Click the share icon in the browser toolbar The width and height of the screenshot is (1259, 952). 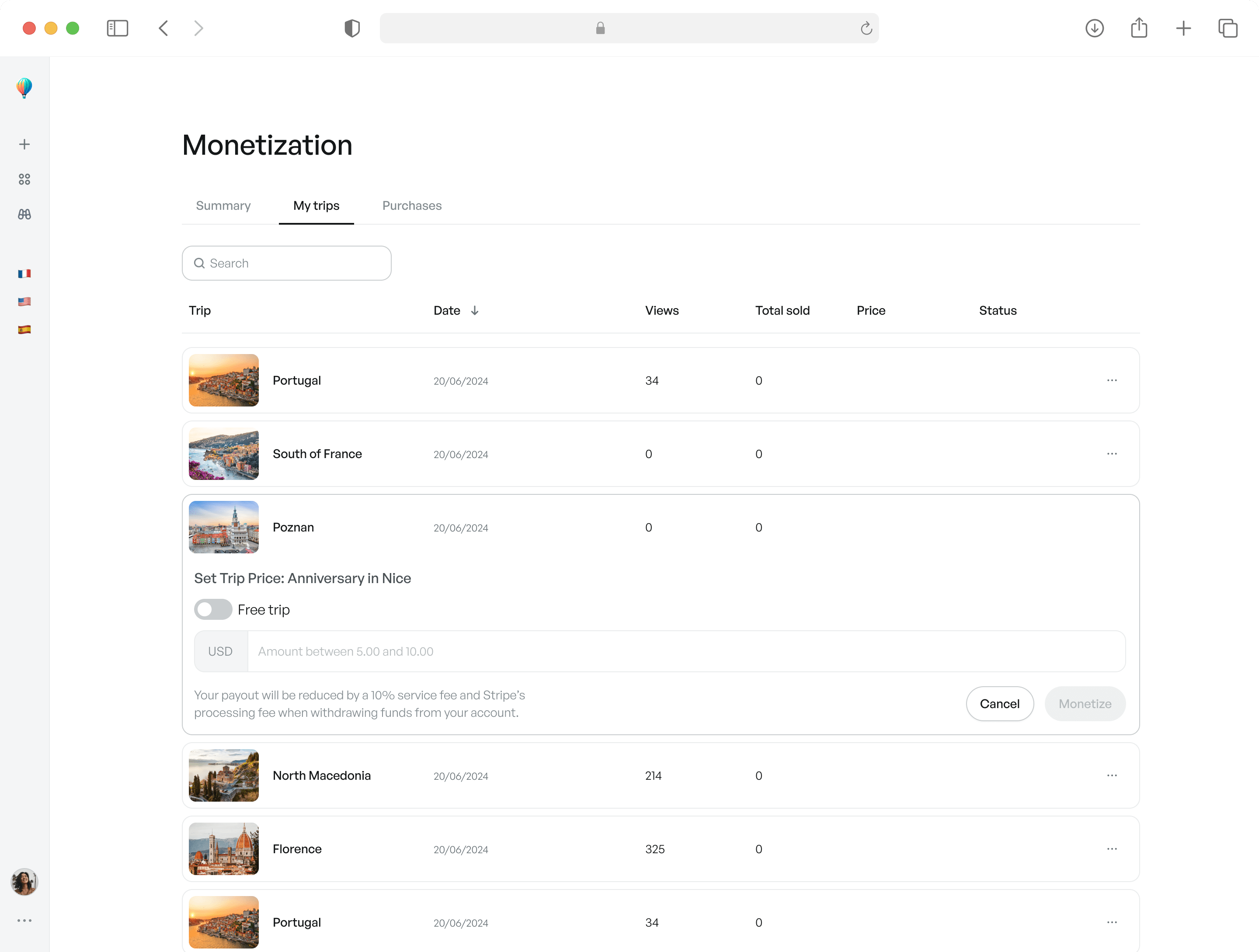coord(1138,28)
